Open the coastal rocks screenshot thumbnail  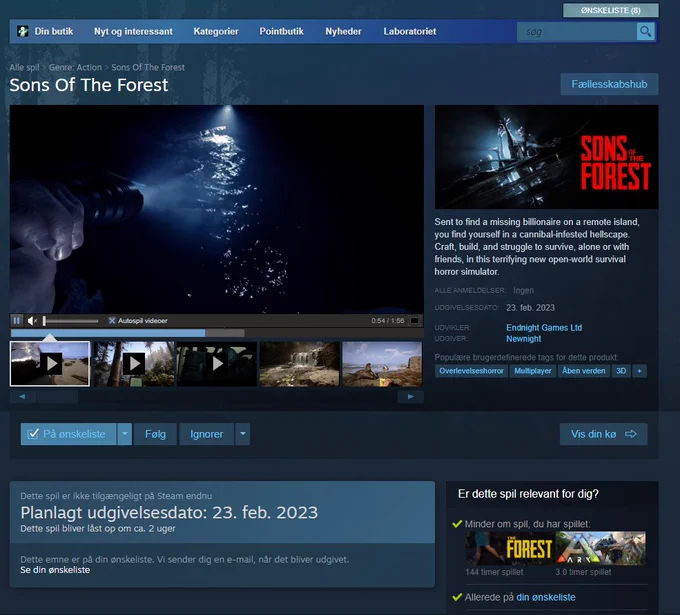382,363
